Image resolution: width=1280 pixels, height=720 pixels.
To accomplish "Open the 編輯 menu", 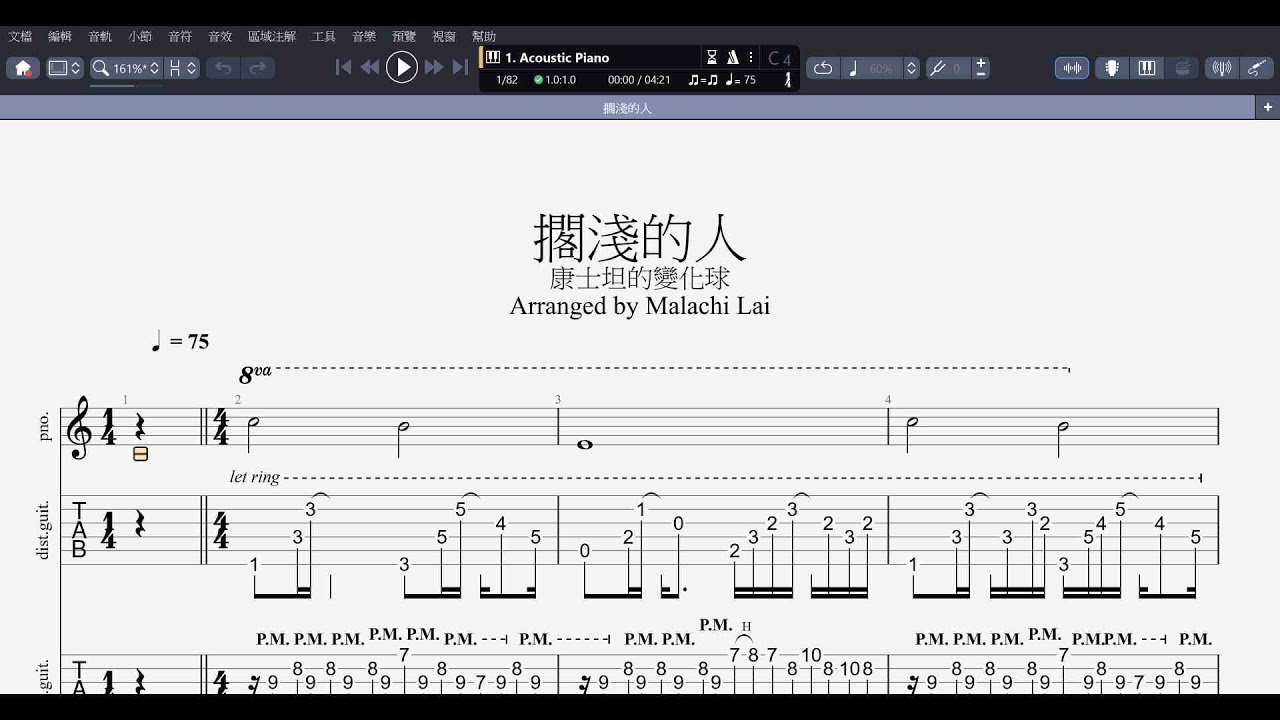I will (x=60, y=36).
